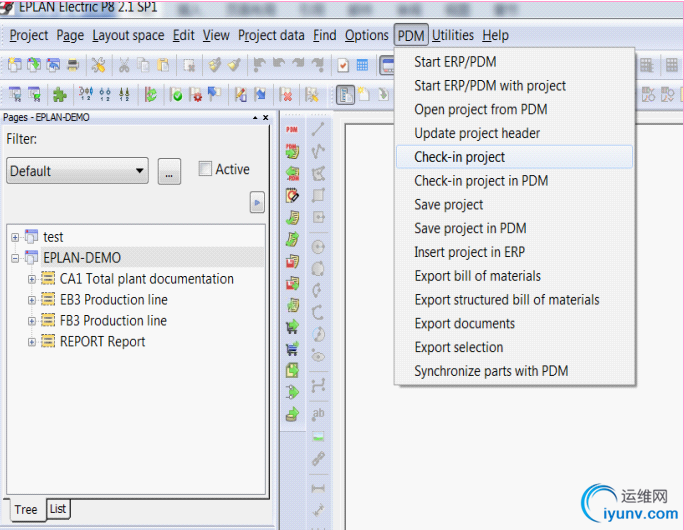Open the Help menu
The width and height of the screenshot is (684, 530).
pyautogui.click(x=495, y=35)
